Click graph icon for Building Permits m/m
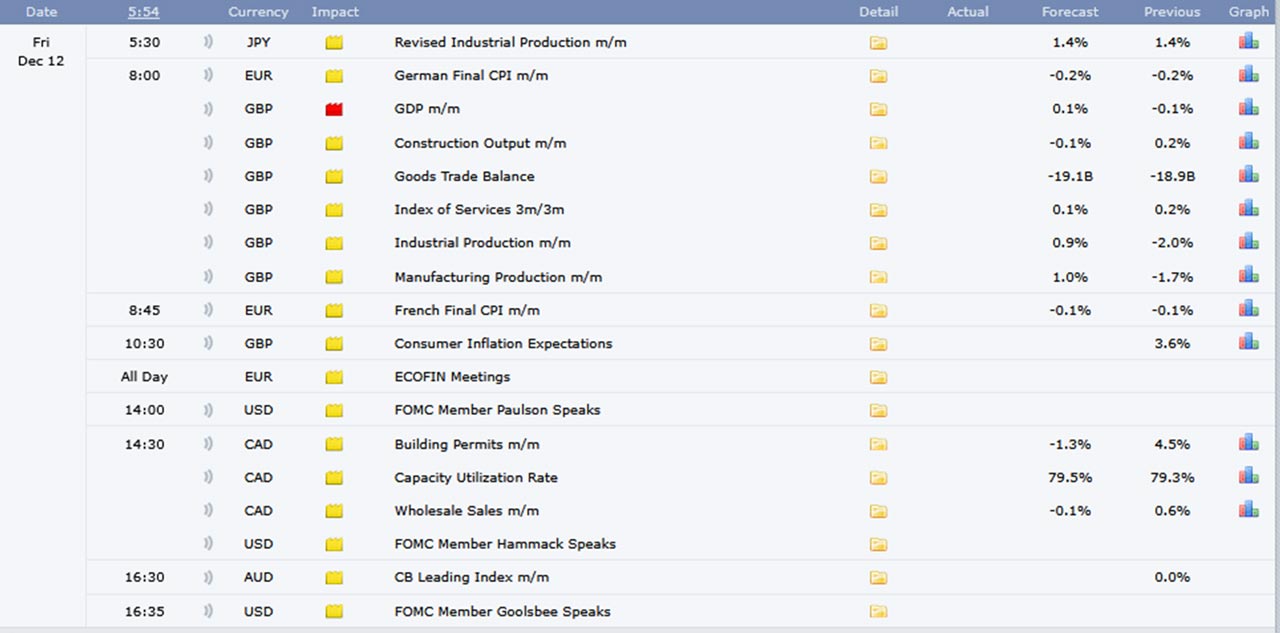This screenshot has width=1280, height=633. tap(1248, 443)
